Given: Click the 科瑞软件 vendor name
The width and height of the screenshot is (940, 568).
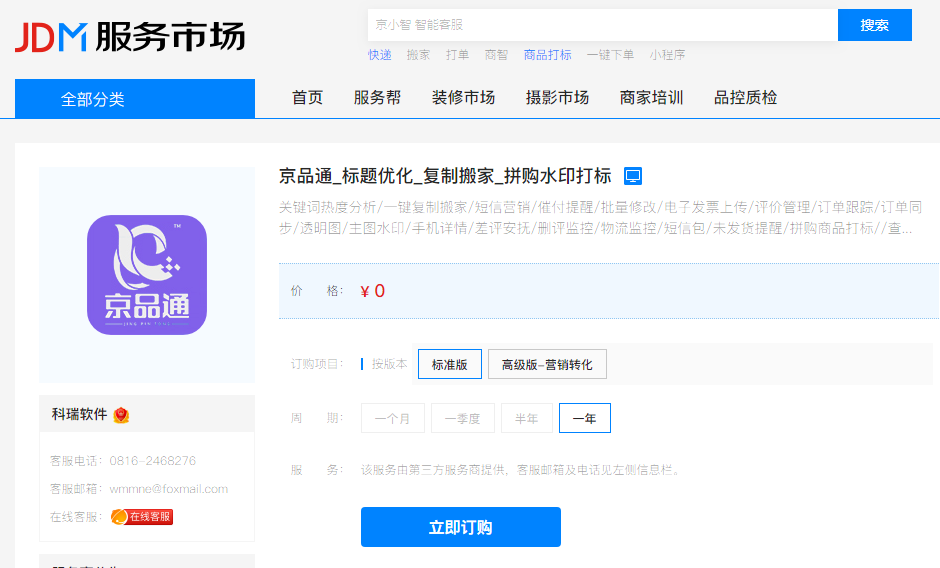Looking at the screenshot, I should tap(79, 414).
